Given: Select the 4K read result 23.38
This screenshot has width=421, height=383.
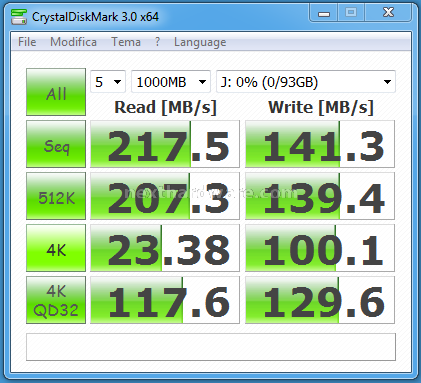Looking at the screenshot, I should click(165, 248).
